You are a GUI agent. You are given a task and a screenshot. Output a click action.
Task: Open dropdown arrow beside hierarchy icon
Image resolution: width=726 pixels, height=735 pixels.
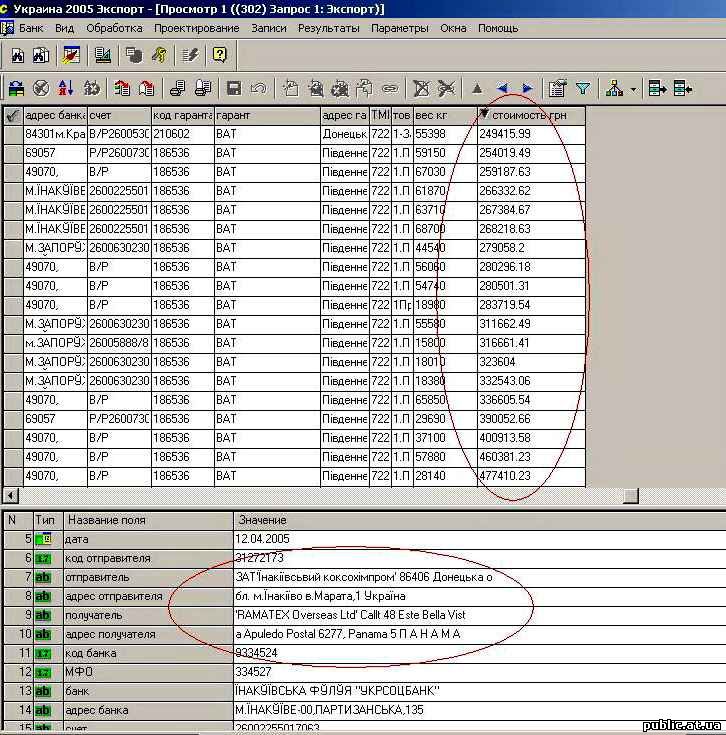tap(633, 89)
